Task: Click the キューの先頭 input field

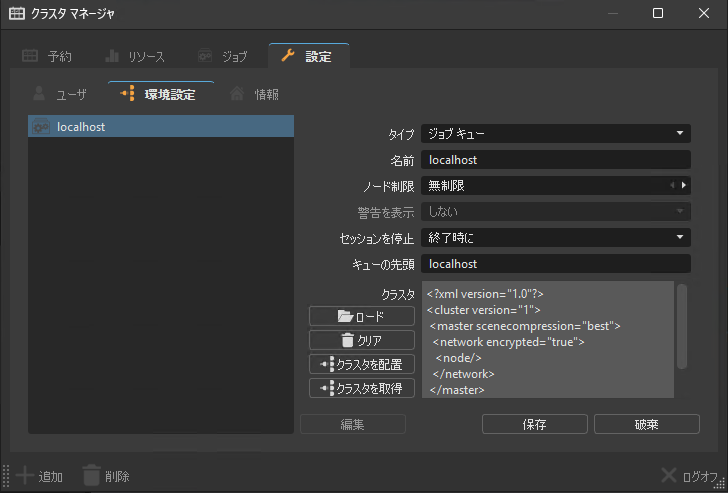Action: coord(556,264)
